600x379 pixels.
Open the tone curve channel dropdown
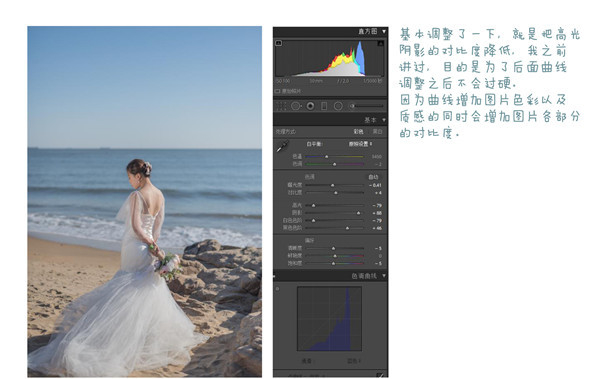[x=354, y=361]
